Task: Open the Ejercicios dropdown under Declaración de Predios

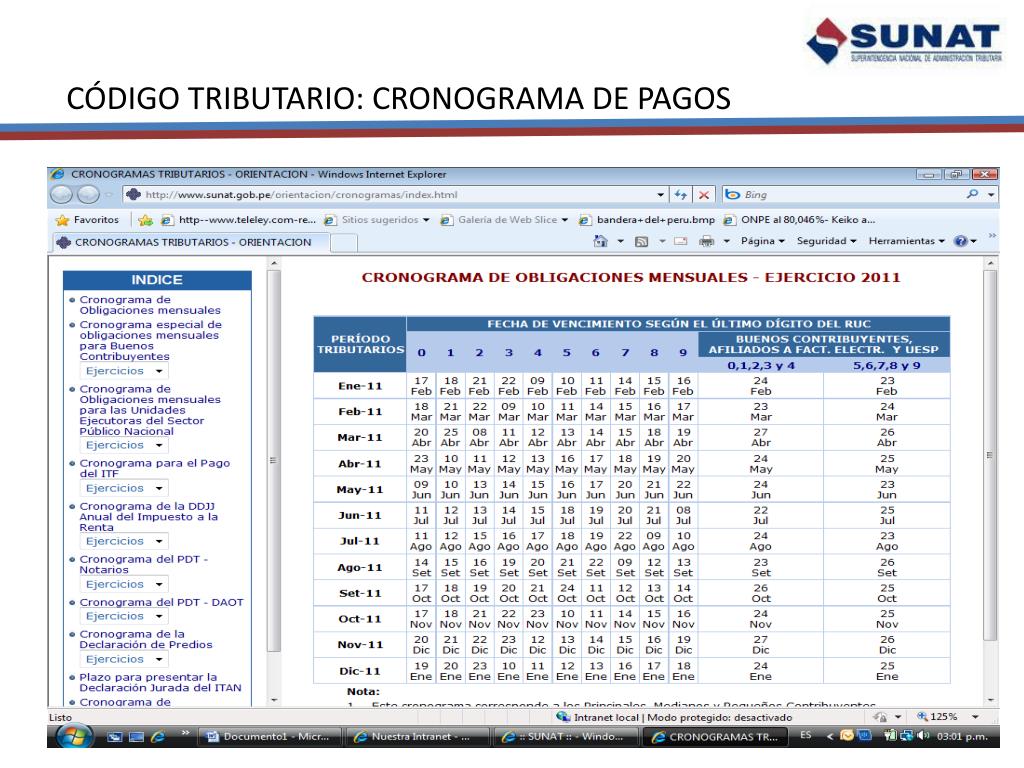Action: 123,660
